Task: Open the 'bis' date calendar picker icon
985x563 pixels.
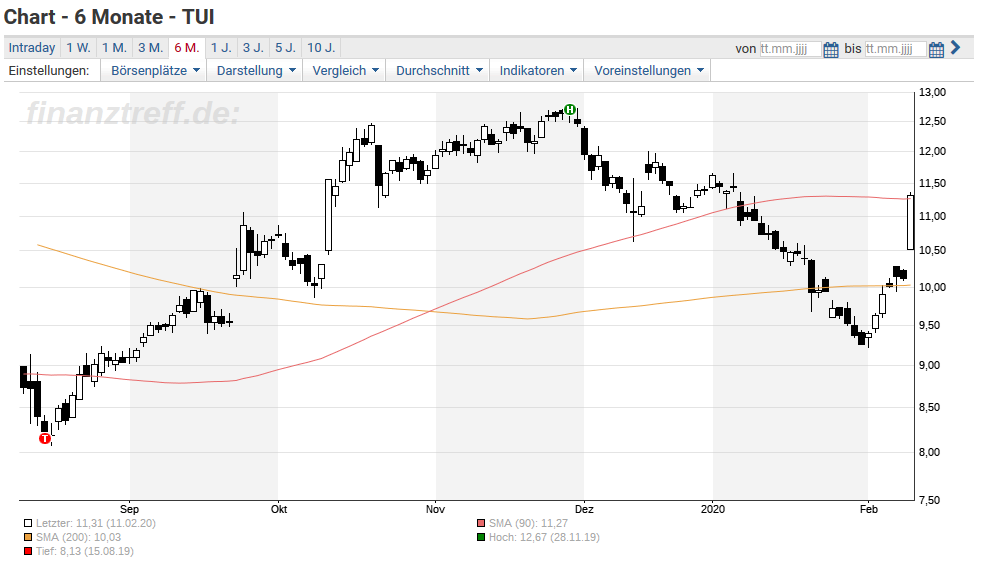Action: [936, 49]
